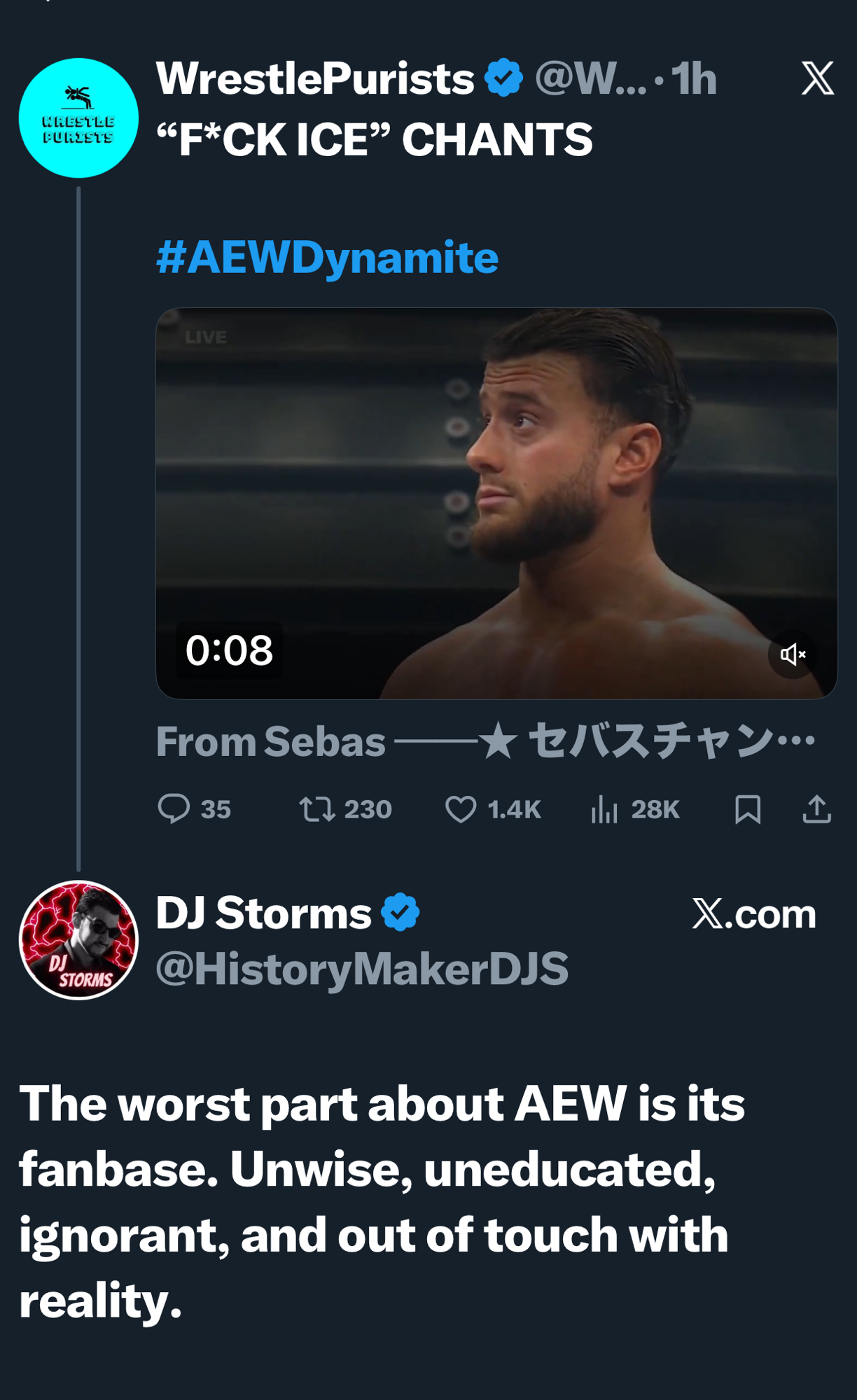Bookmark the WrestlePurists post
Screen dimensions: 857x1400
pyautogui.click(x=748, y=809)
